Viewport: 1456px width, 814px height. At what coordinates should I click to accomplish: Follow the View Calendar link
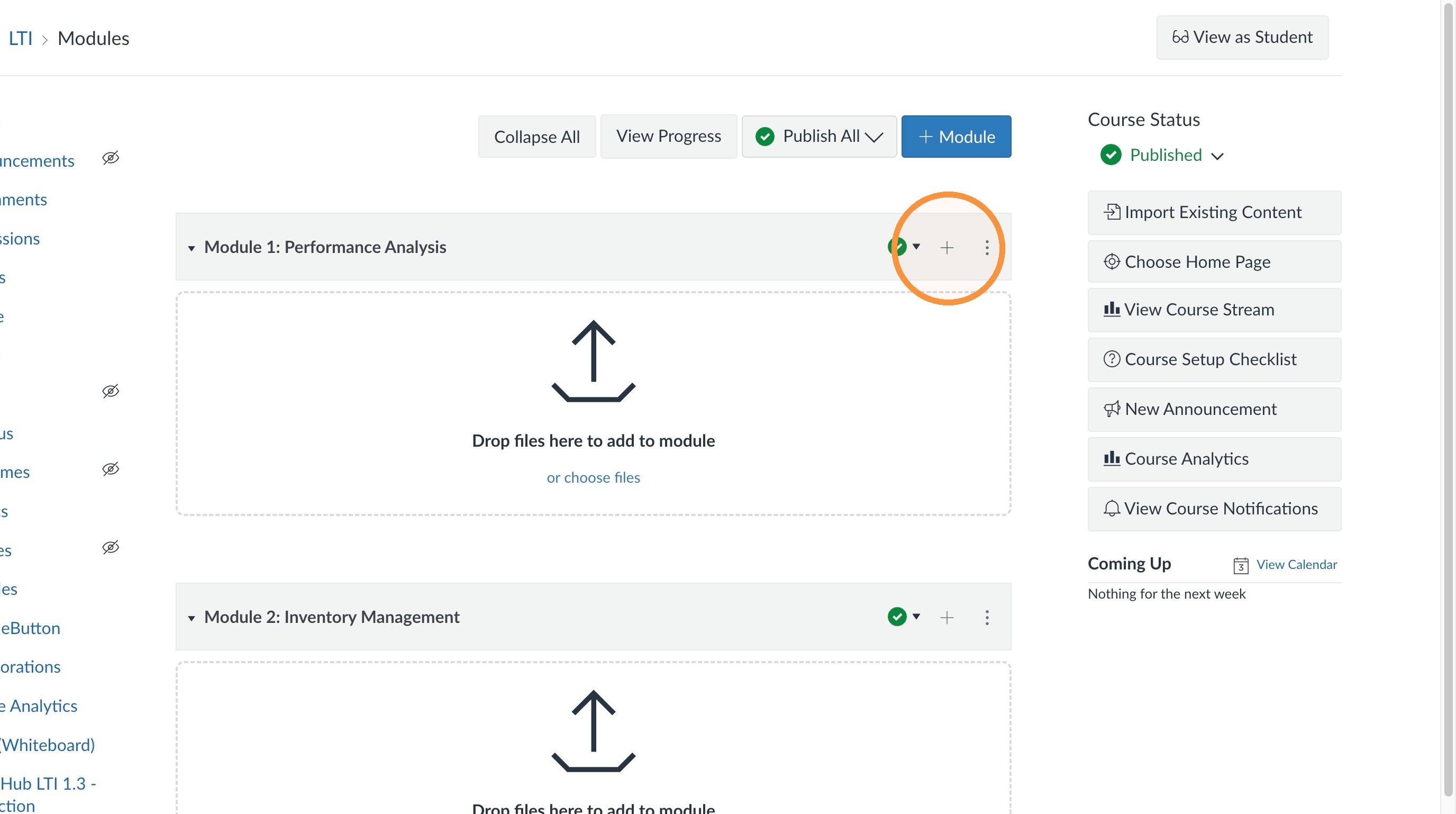coord(1297,565)
